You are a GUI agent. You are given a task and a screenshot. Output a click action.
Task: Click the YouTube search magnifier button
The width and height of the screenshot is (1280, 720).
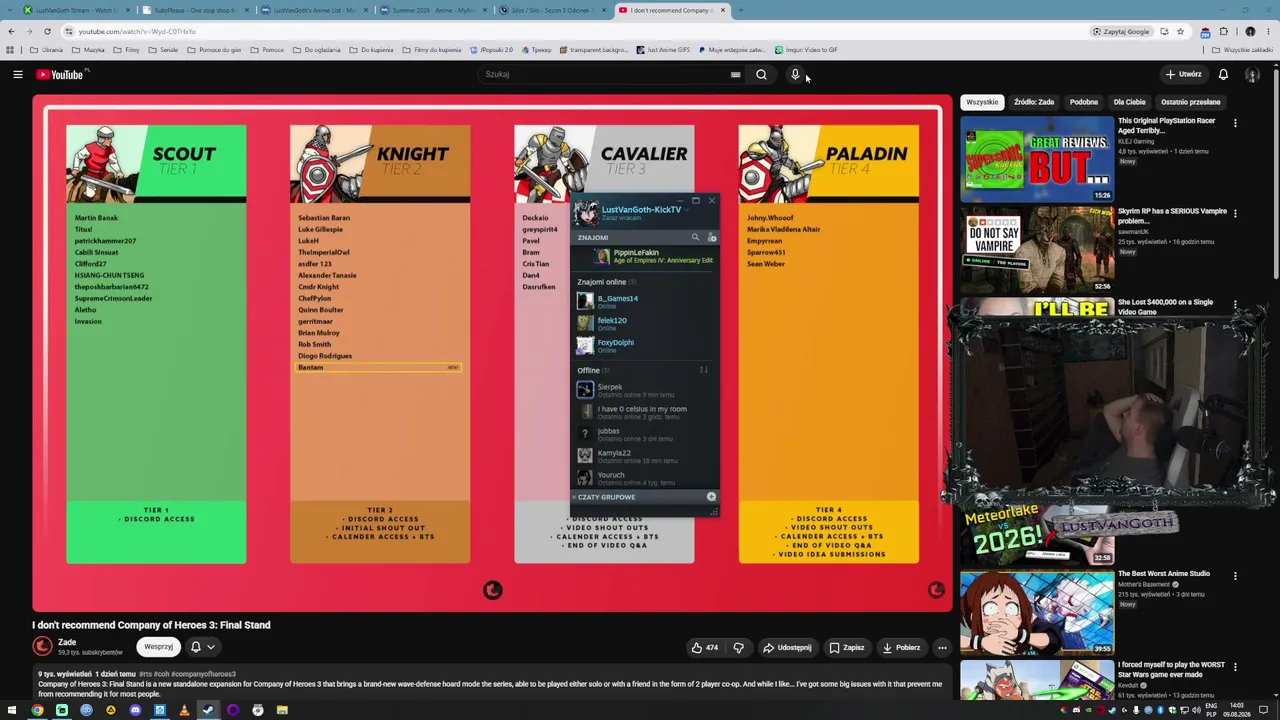(761, 74)
